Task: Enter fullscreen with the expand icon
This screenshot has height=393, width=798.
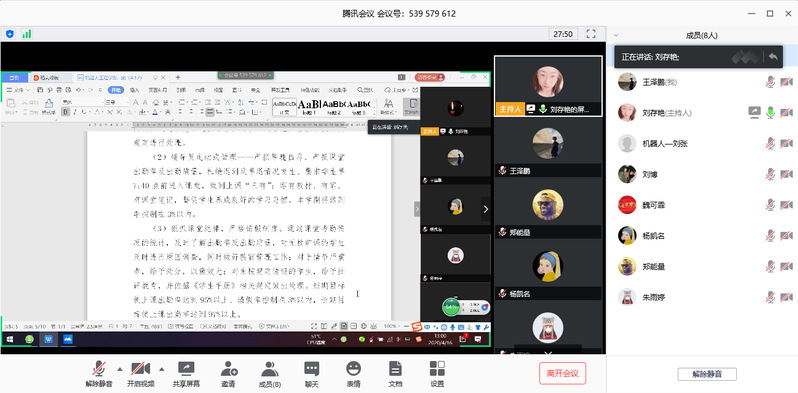Action: [x=591, y=34]
